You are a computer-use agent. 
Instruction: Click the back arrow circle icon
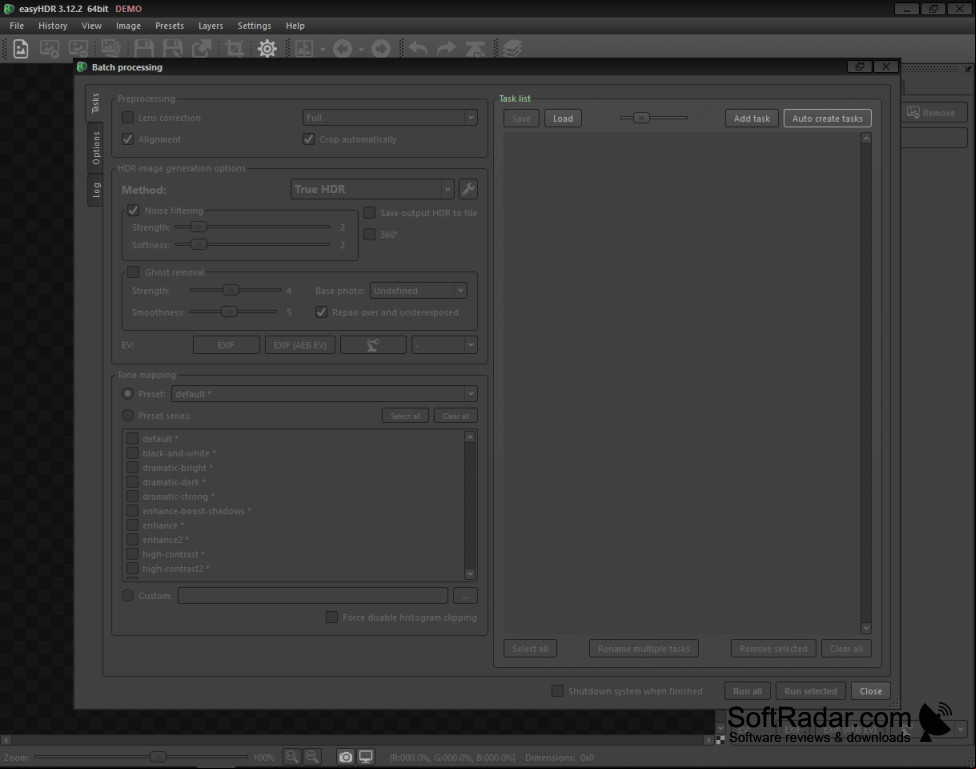pyautogui.click(x=342, y=48)
